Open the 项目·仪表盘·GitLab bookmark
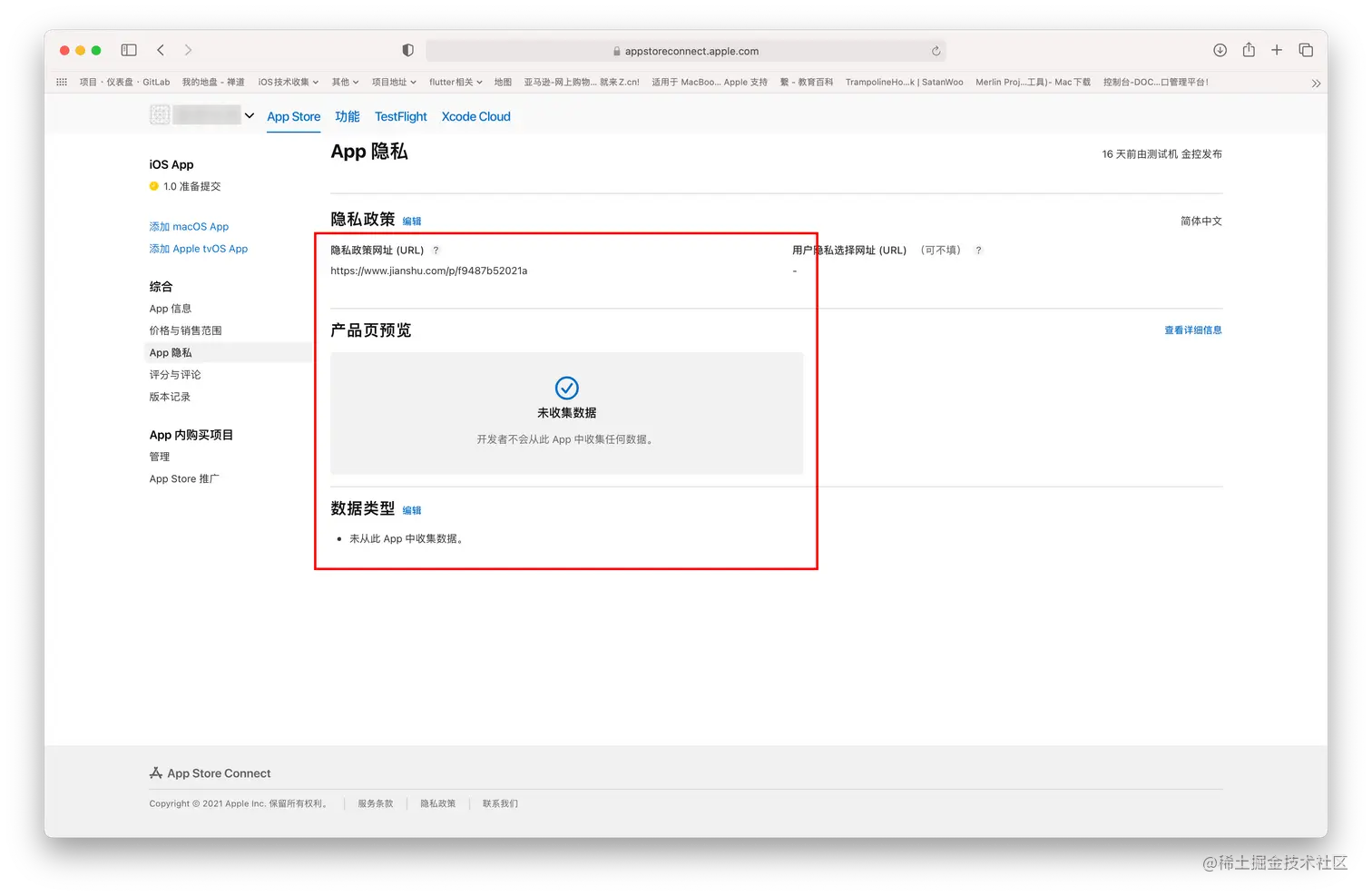Image resolution: width=1372 pixels, height=896 pixels. point(124,82)
